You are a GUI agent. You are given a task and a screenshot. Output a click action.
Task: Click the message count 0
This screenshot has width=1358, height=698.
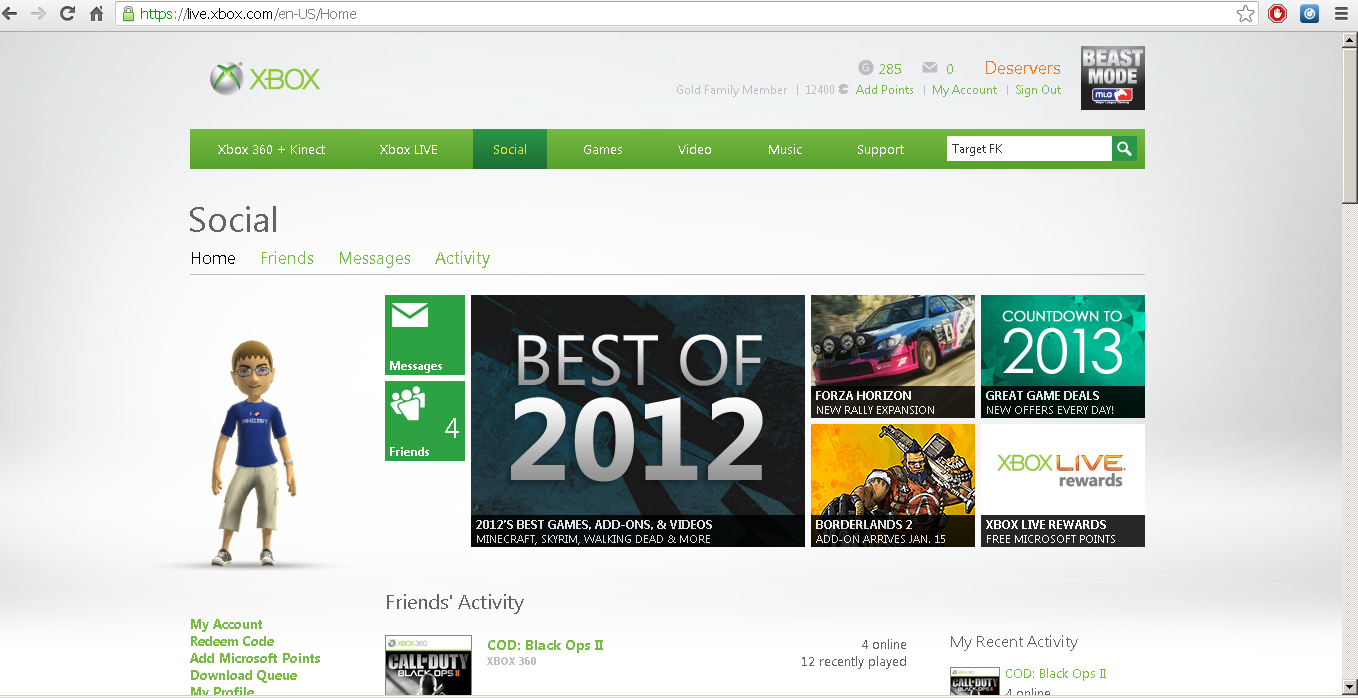[x=950, y=69]
